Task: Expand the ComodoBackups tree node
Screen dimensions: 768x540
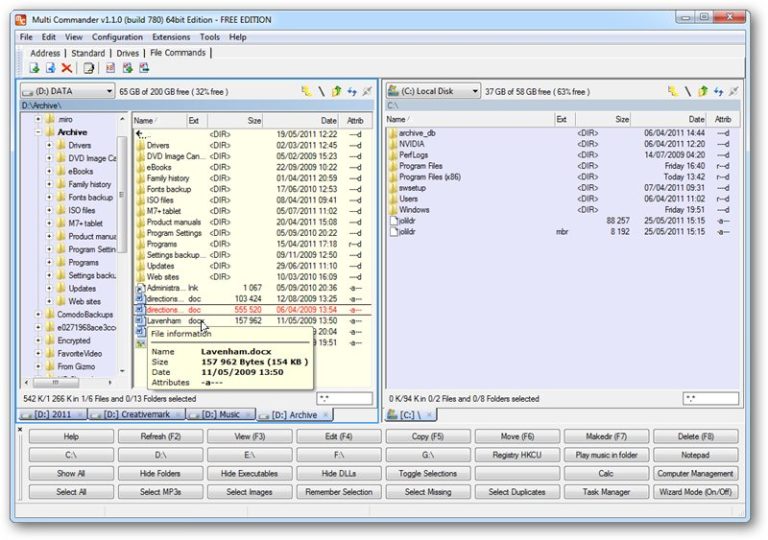Action: pos(36,314)
